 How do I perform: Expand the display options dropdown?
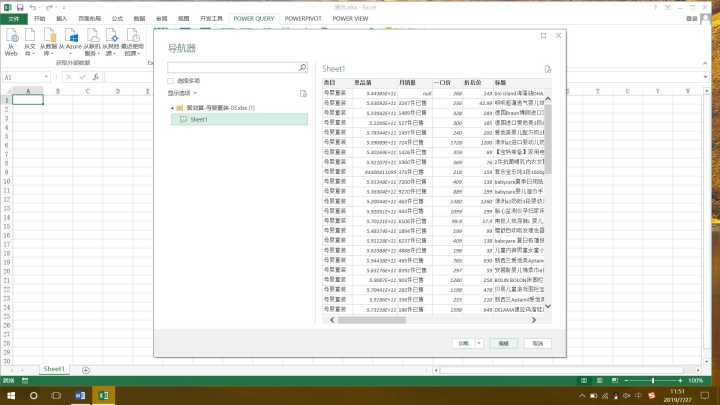coord(184,93)
